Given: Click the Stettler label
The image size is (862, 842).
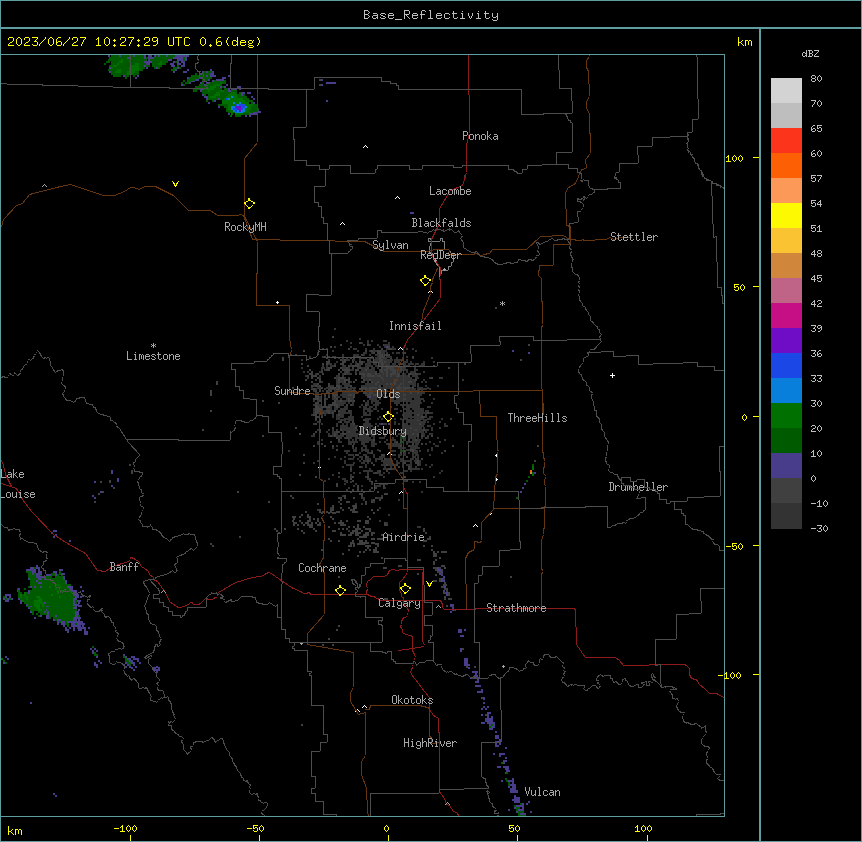Looking at the screenshot, I should pos(634,237).
